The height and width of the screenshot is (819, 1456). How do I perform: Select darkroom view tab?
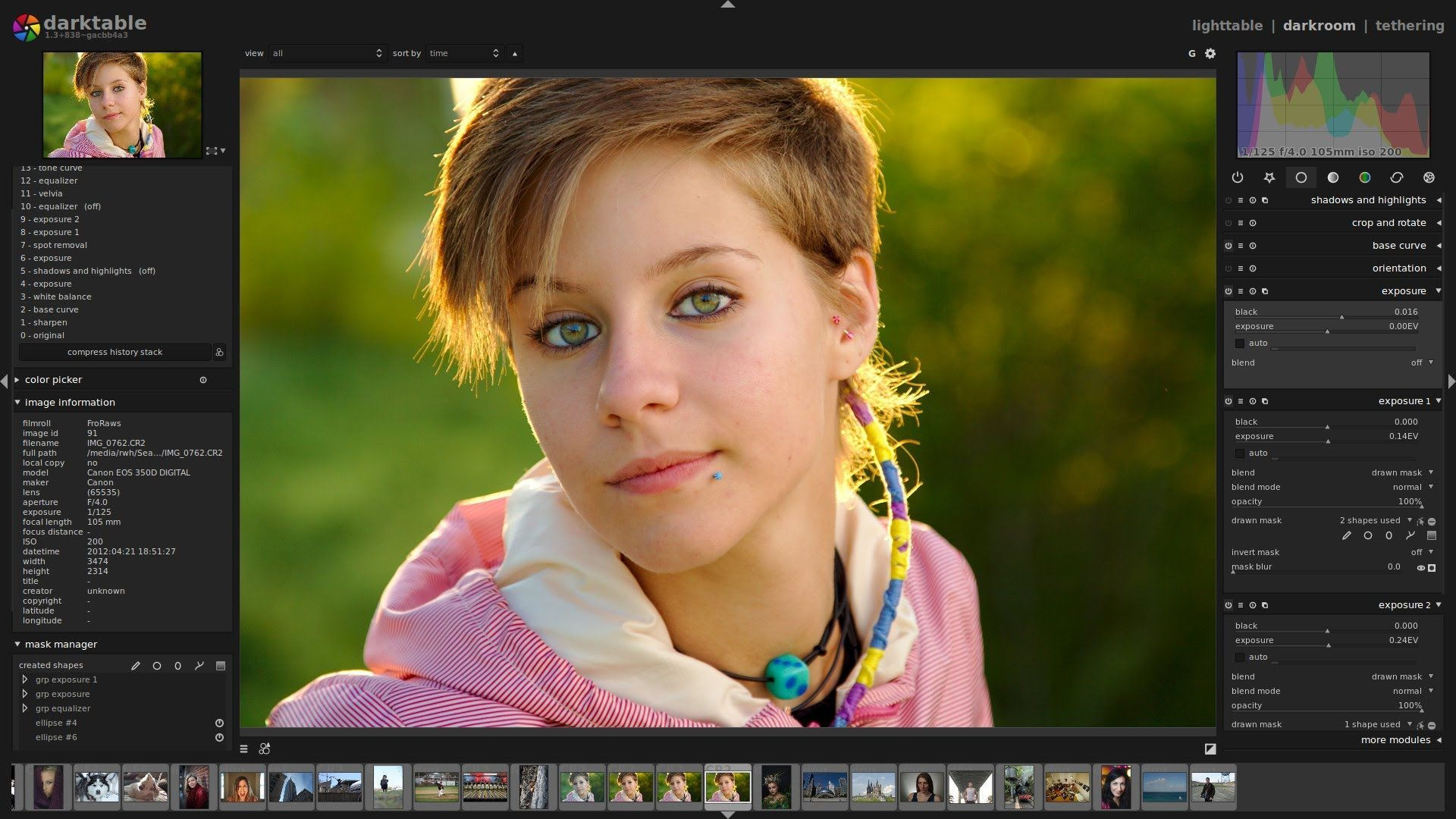[1319, 25]
